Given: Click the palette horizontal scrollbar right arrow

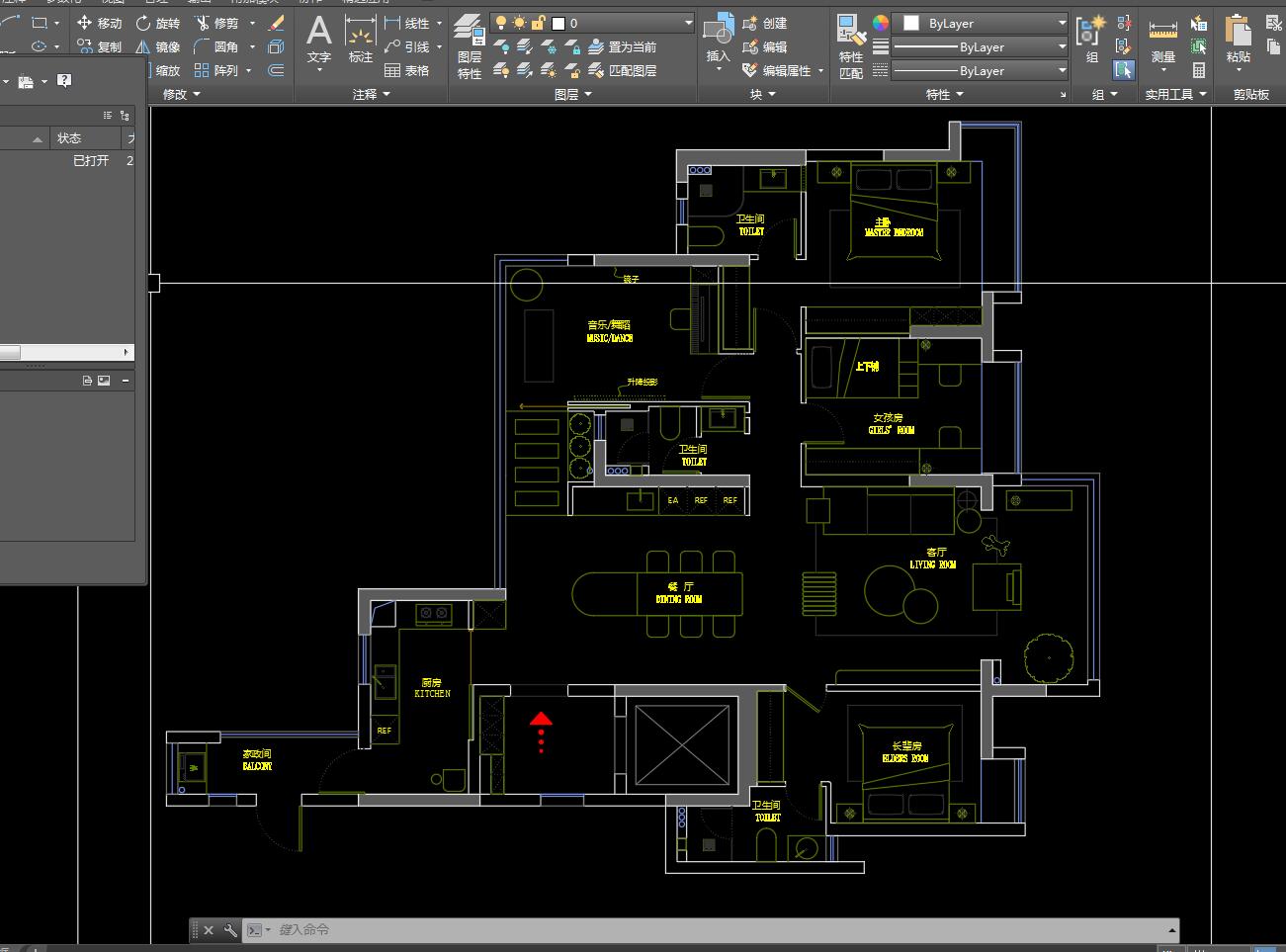Looking at the screenshot, I should click(x=126, y=352).
